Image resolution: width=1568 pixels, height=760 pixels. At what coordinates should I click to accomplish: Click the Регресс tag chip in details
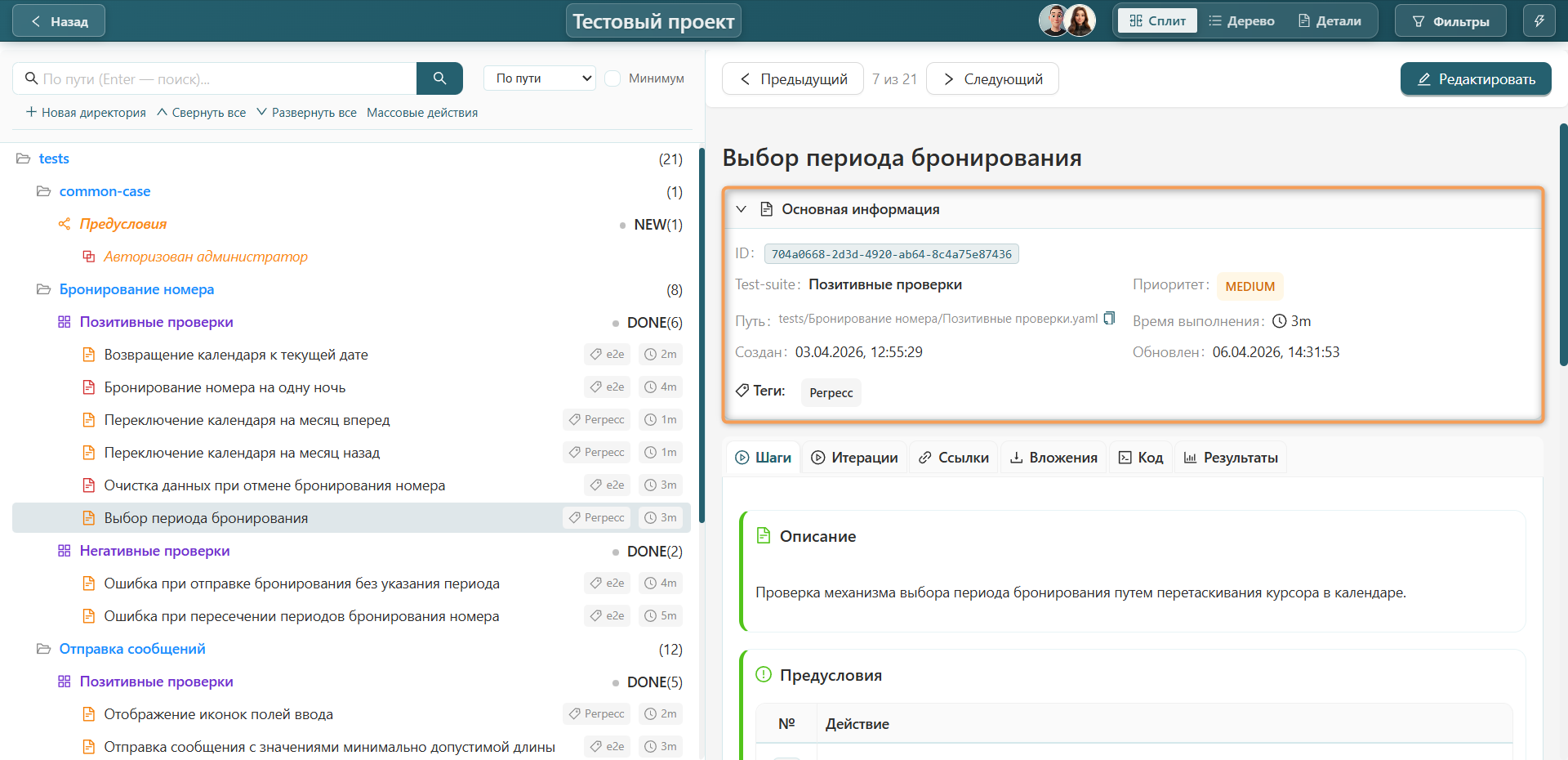point(831,393)
